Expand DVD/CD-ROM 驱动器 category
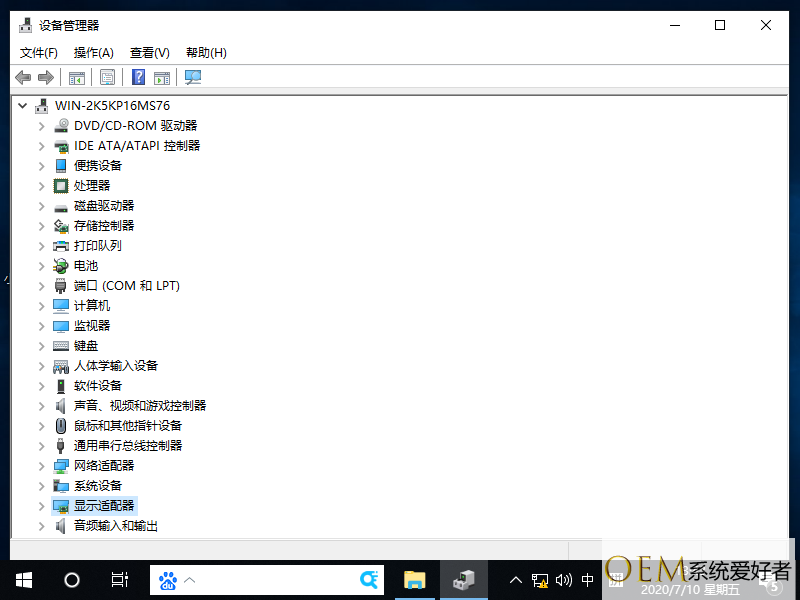This screenshot has height=600, width=800. tap(41, 126)
